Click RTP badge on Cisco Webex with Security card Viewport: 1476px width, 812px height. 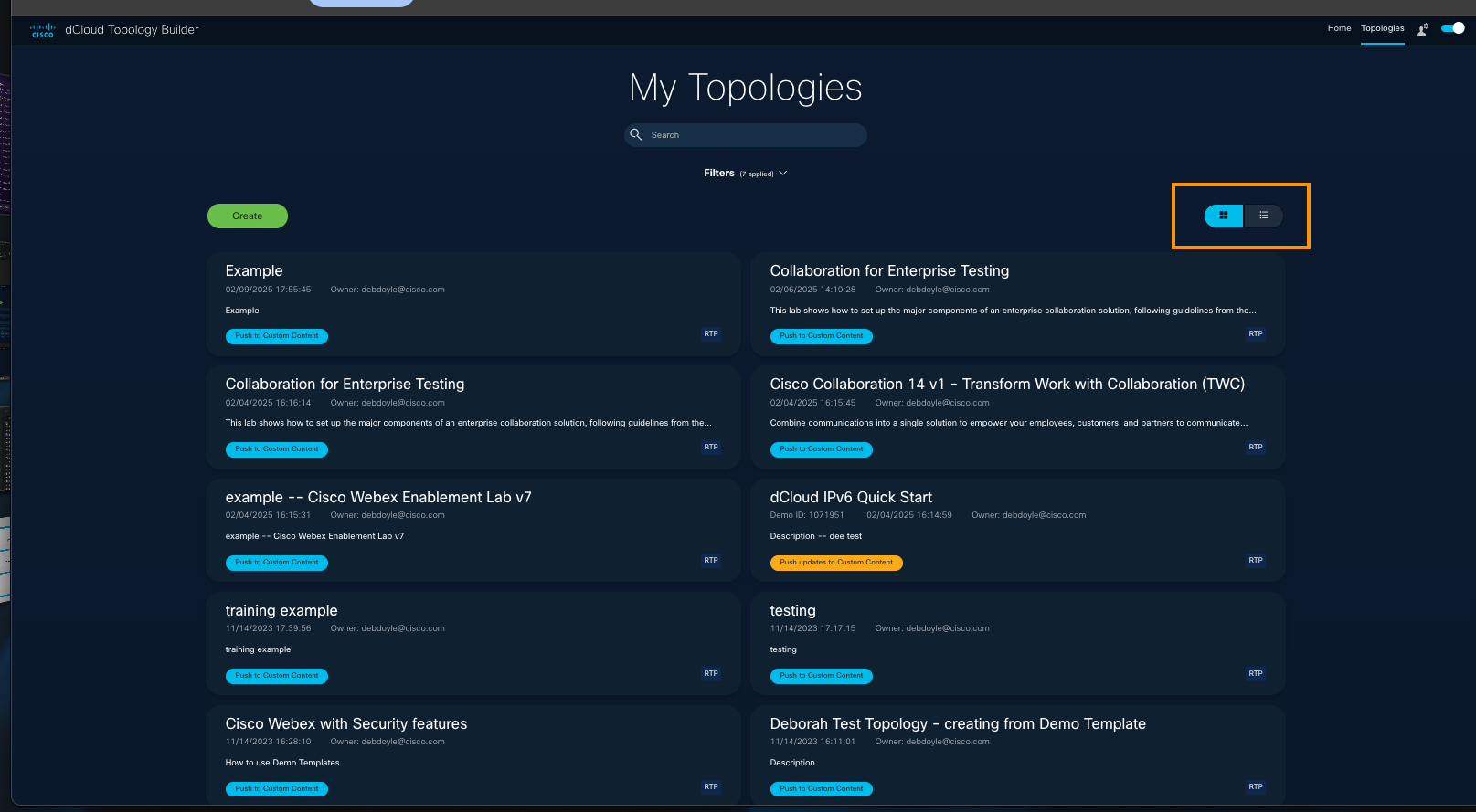point(711,787)
